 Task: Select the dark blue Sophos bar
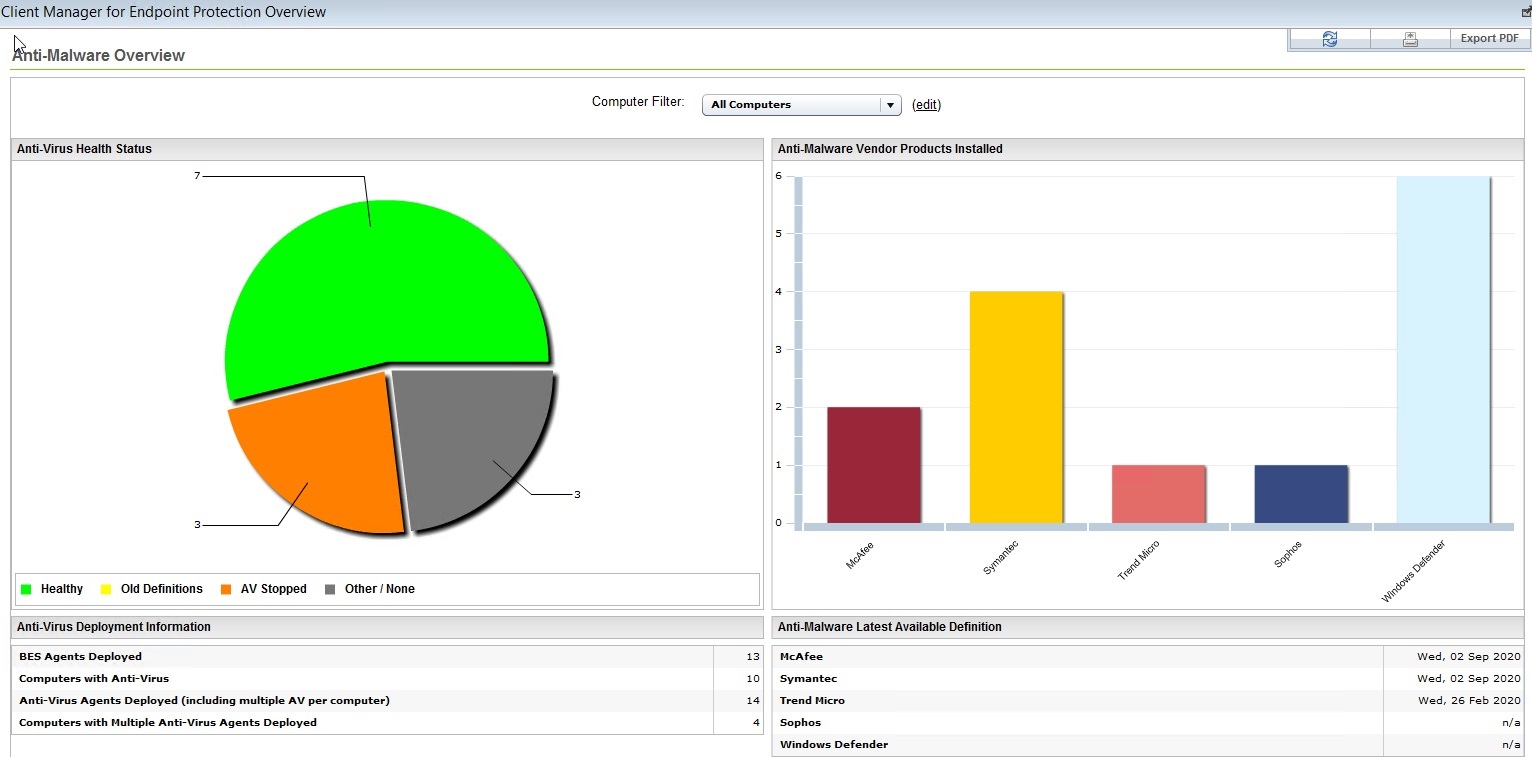[x=1301, y=494]
